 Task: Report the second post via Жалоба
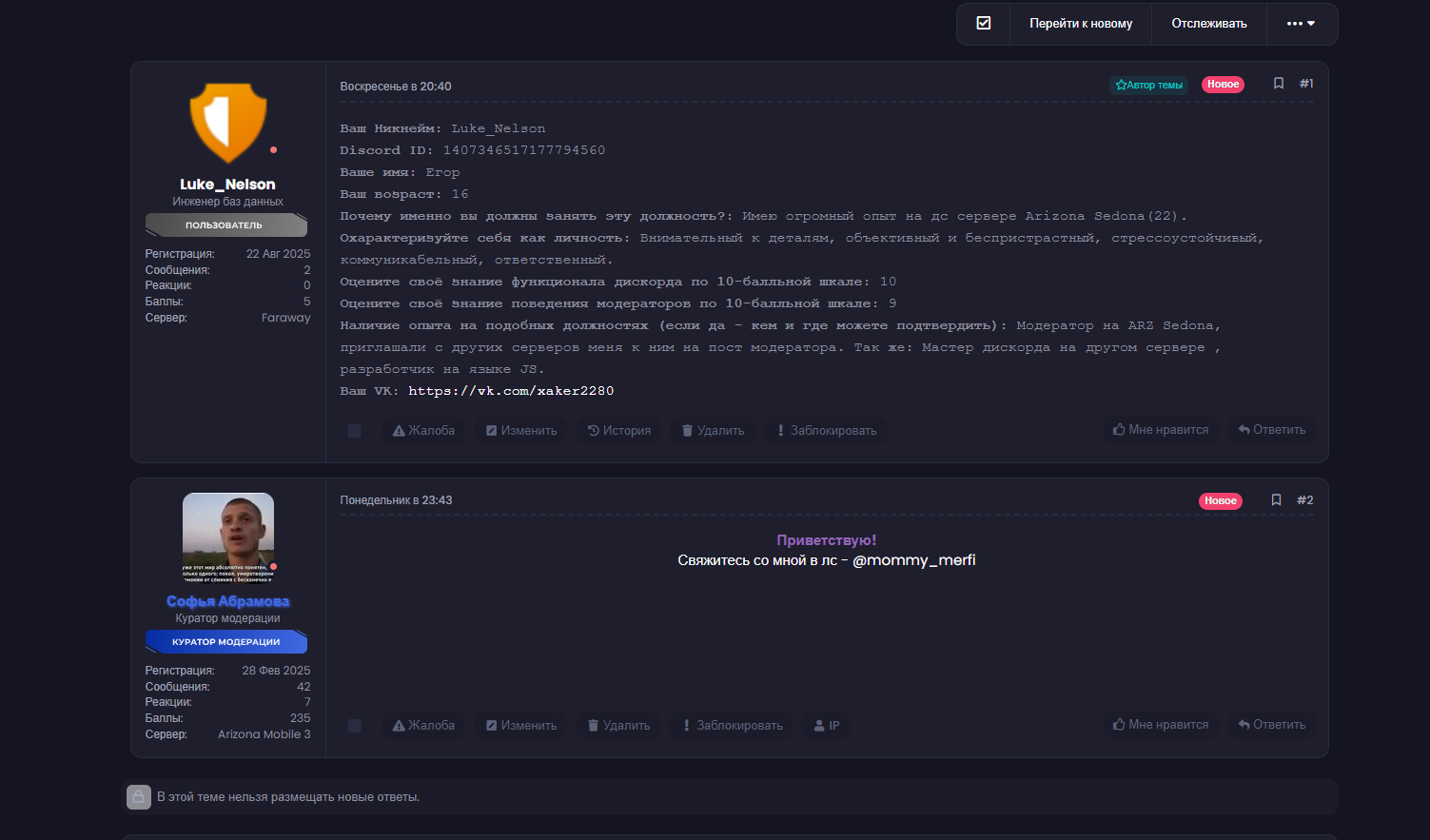tap(423, 726)
